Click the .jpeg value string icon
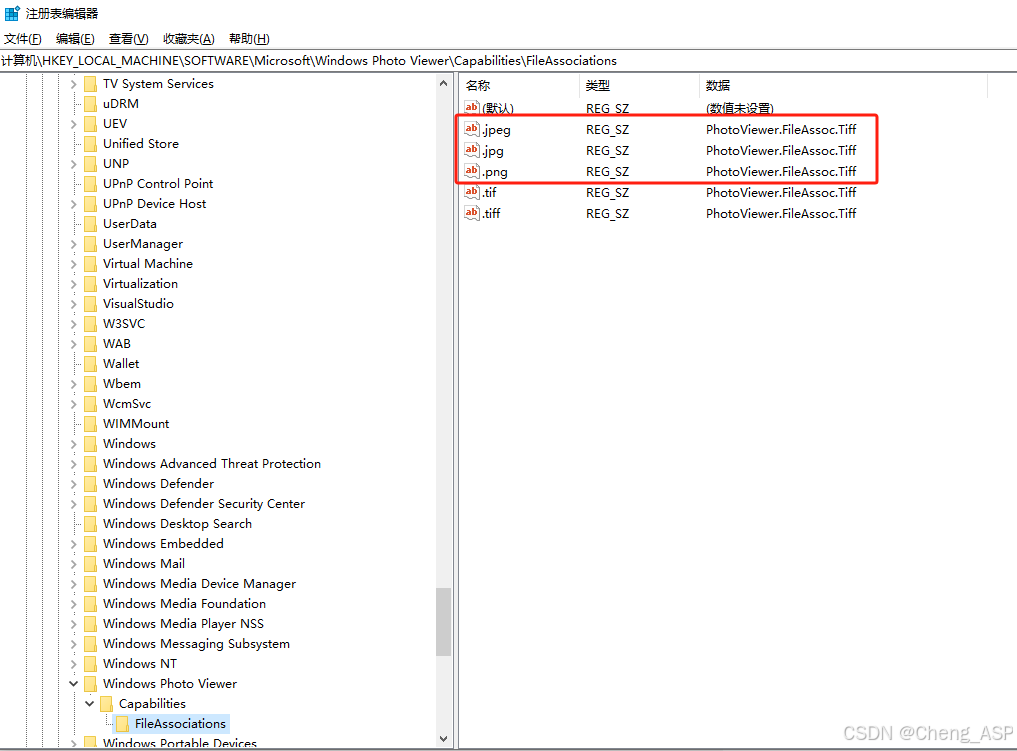 (472, 129)
